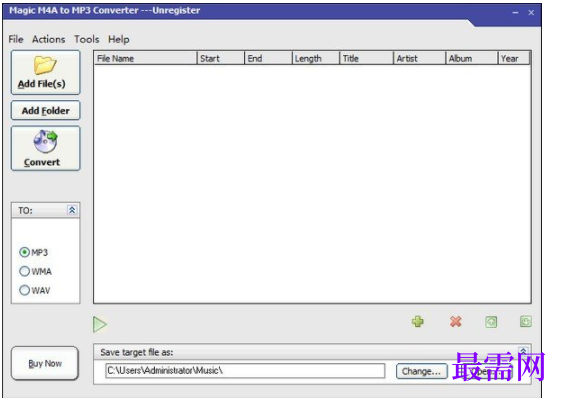Click the Length column header
Screen dimensions: 564x398
pos(316,58)
